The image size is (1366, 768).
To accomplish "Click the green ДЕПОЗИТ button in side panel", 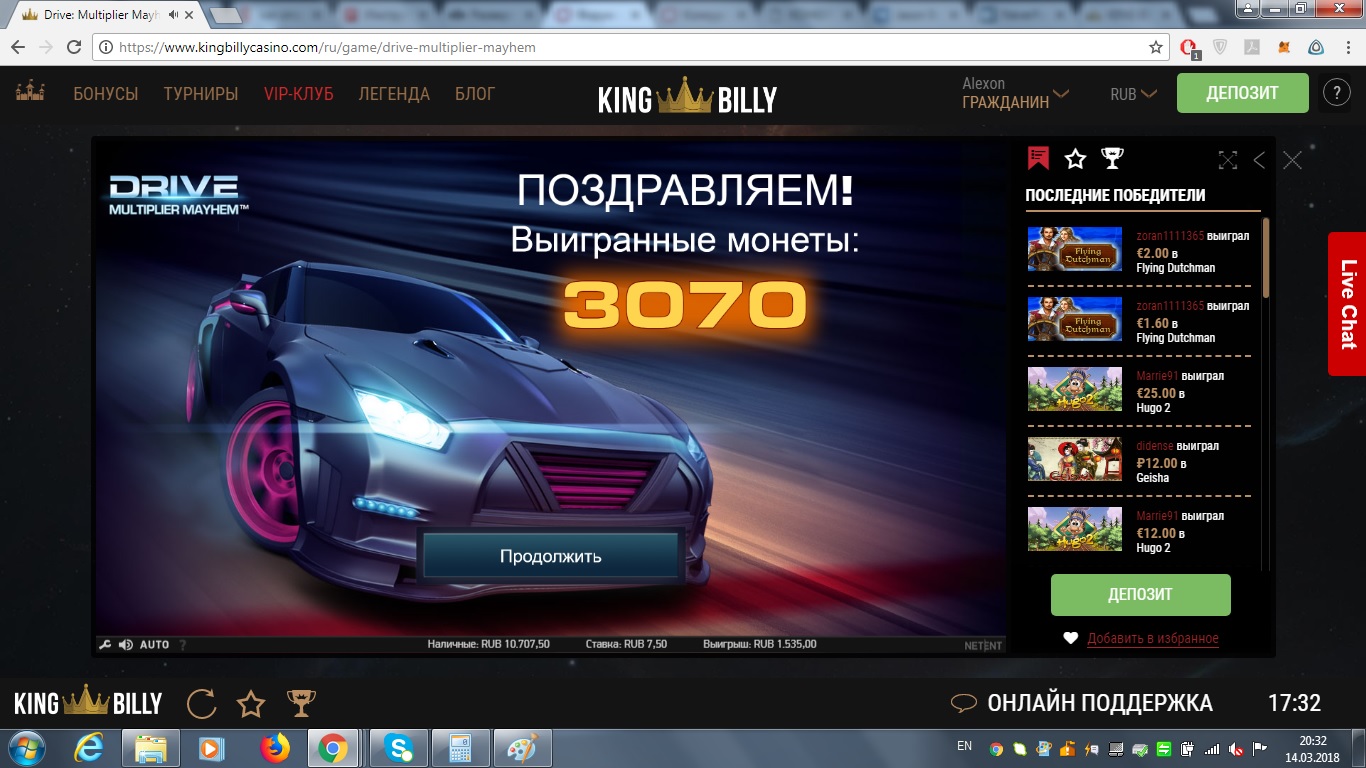I will (1140, 594).
